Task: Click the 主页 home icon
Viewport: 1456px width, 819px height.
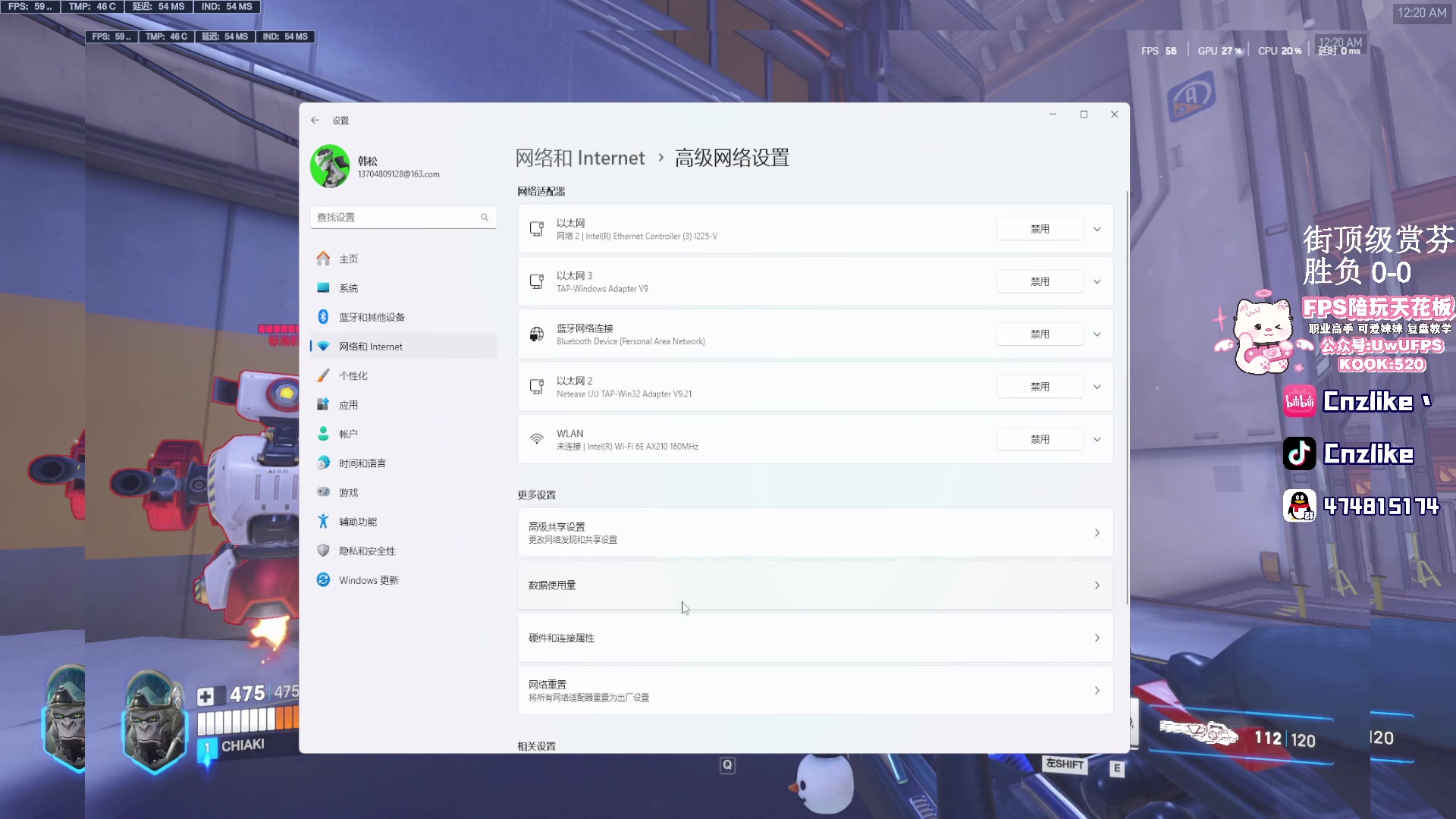Action: coord(323,259)
